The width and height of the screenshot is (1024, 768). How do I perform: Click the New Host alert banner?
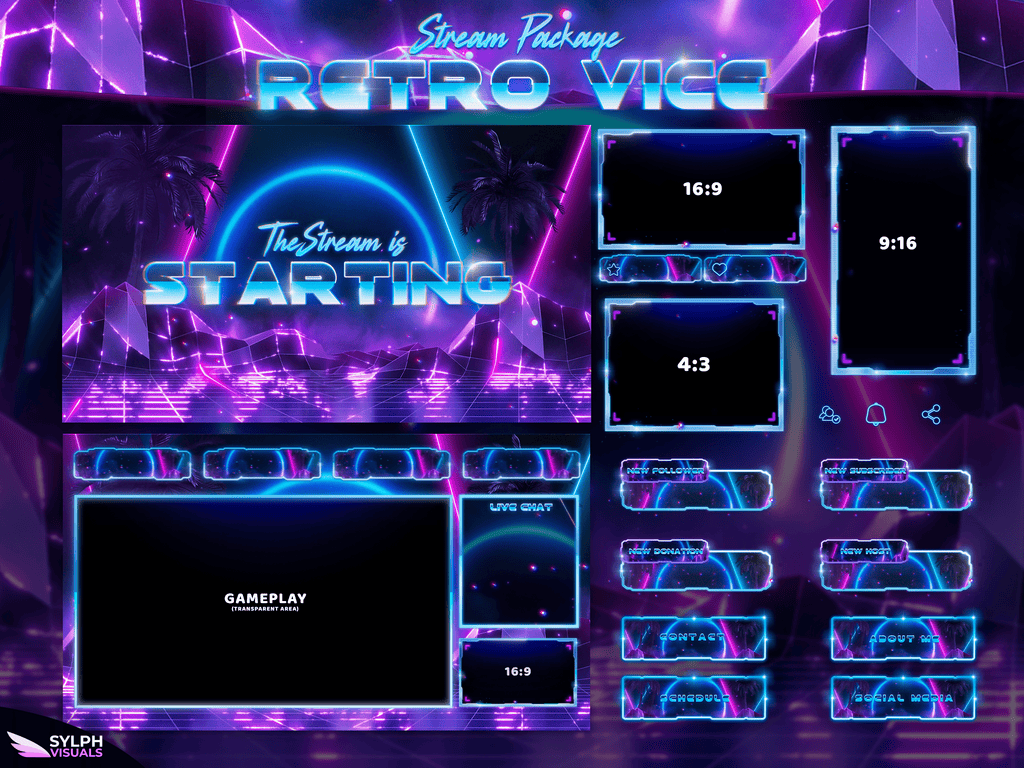[x=894, y=568]
